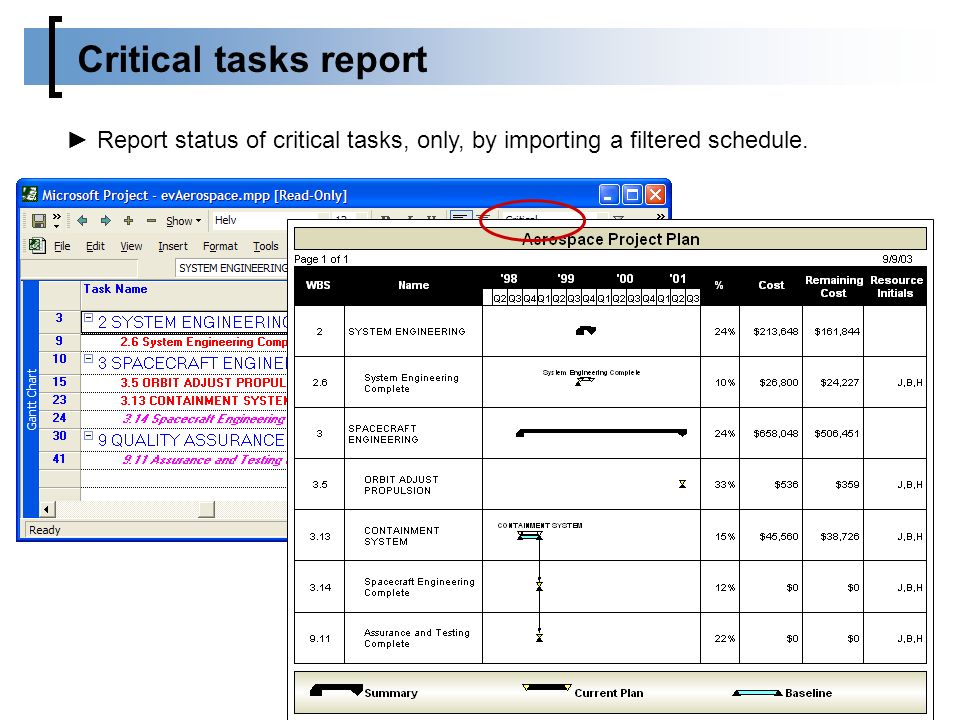
Task: Click row ID 24 in Project
Action: click(x=59, y=418)
